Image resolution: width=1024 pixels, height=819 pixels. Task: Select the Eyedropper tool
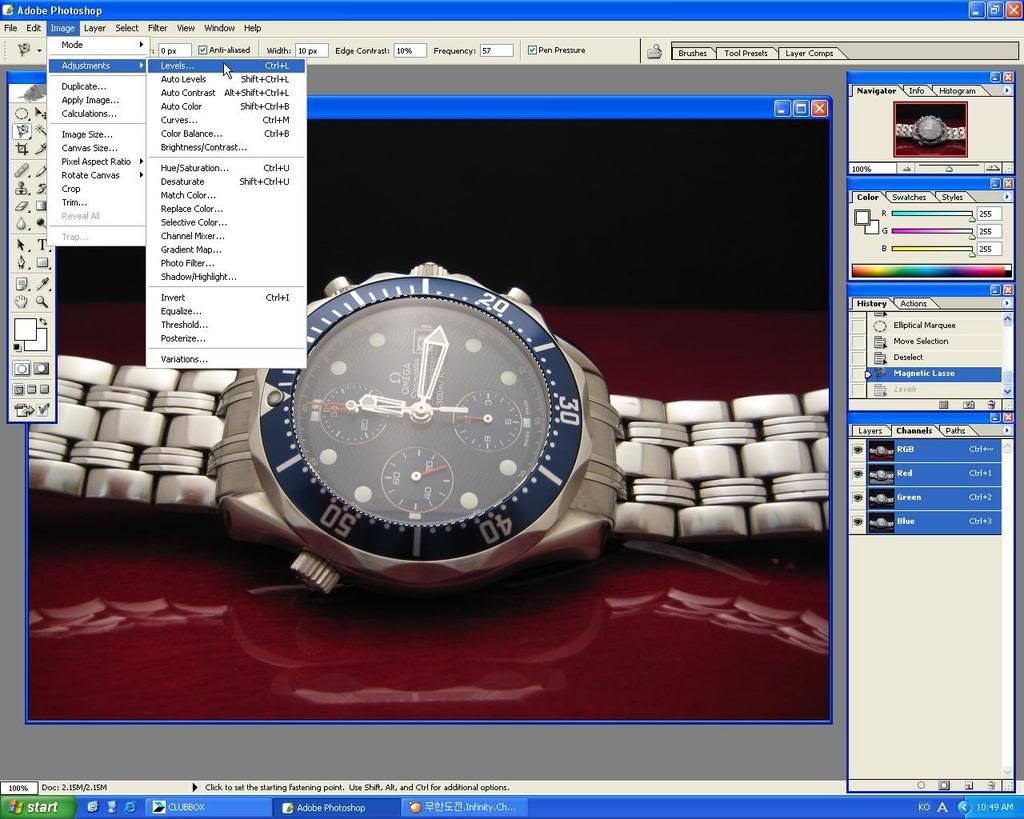(x=42, y=284)
